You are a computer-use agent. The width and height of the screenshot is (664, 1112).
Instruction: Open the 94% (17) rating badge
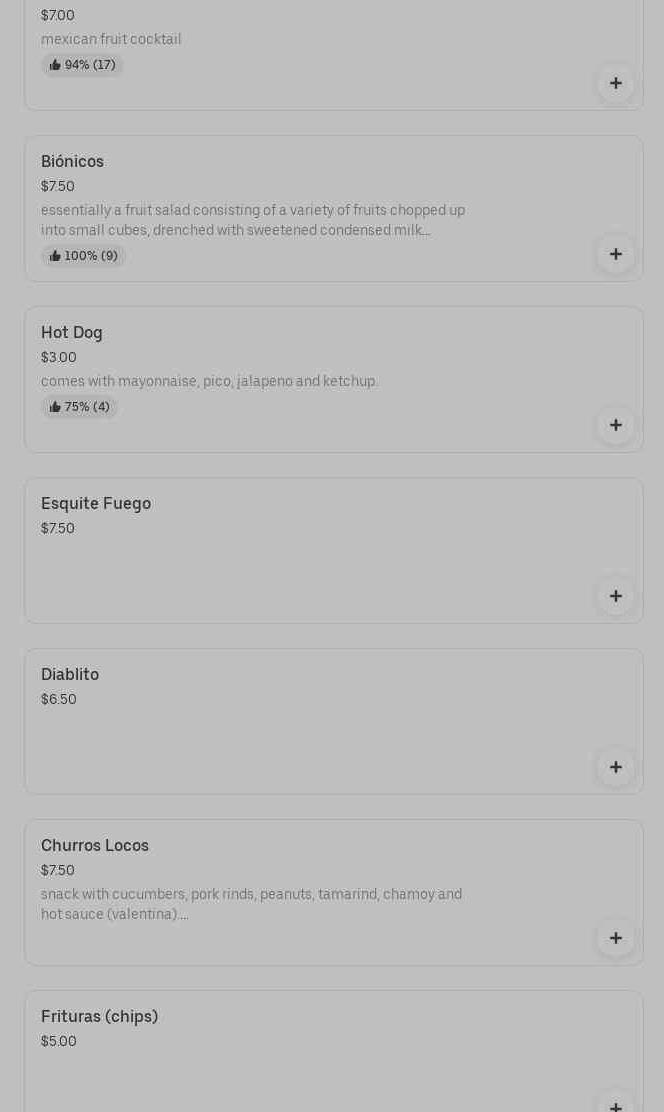[82, 65]
